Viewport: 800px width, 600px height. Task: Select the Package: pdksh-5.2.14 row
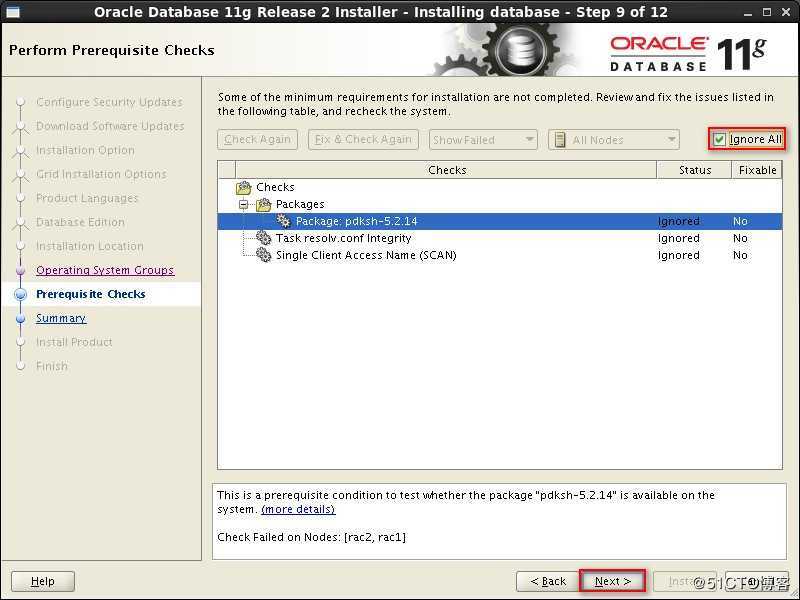[x=499, y=221]
